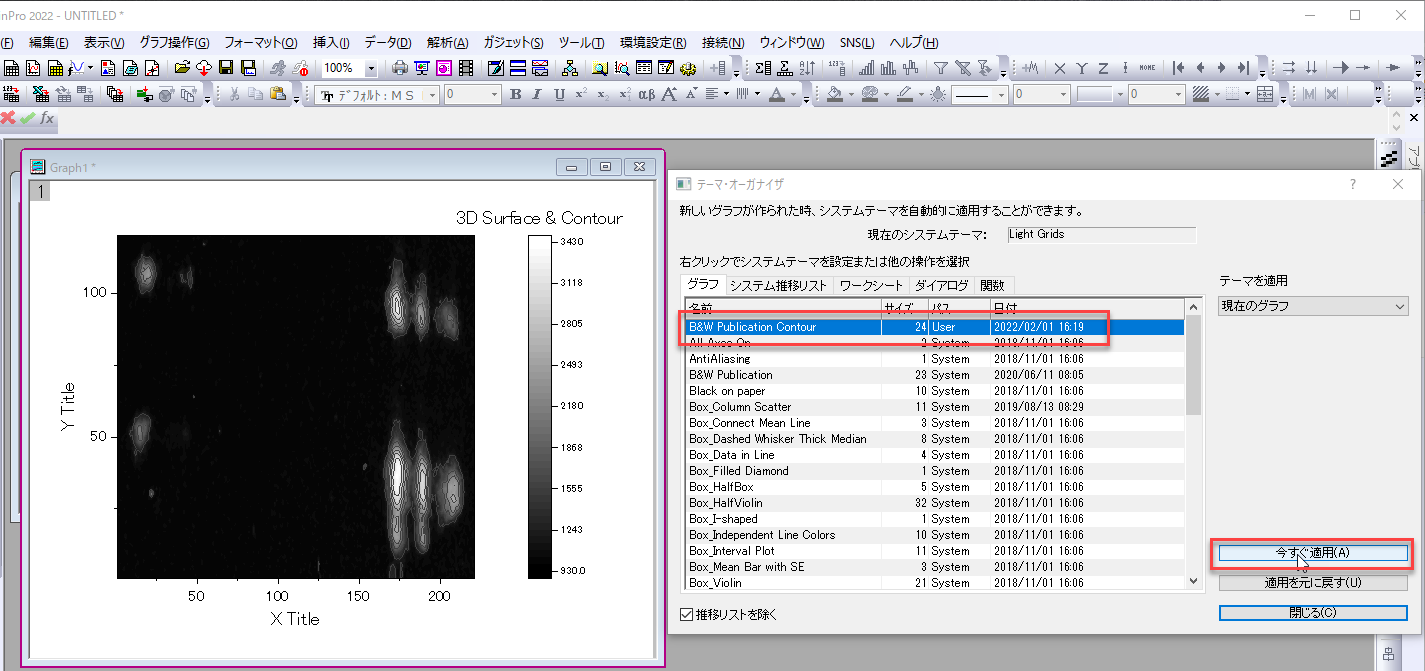Open テーマを適用 現在のグラフ dropdown
This screenshot has height=671, width=1425.
[x=1313, y=305]
